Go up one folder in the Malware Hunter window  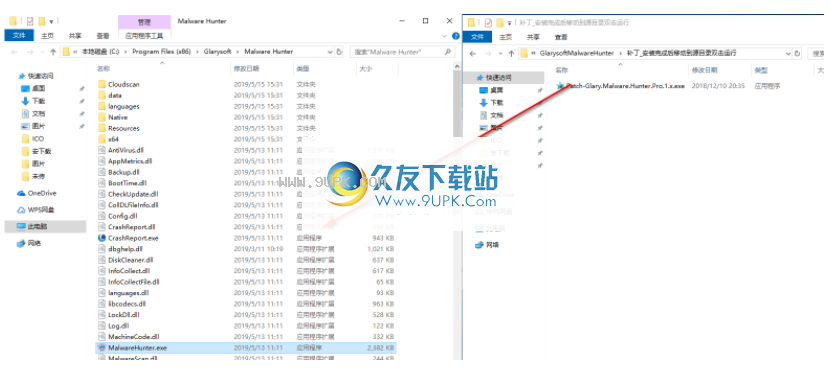point(53,52)
